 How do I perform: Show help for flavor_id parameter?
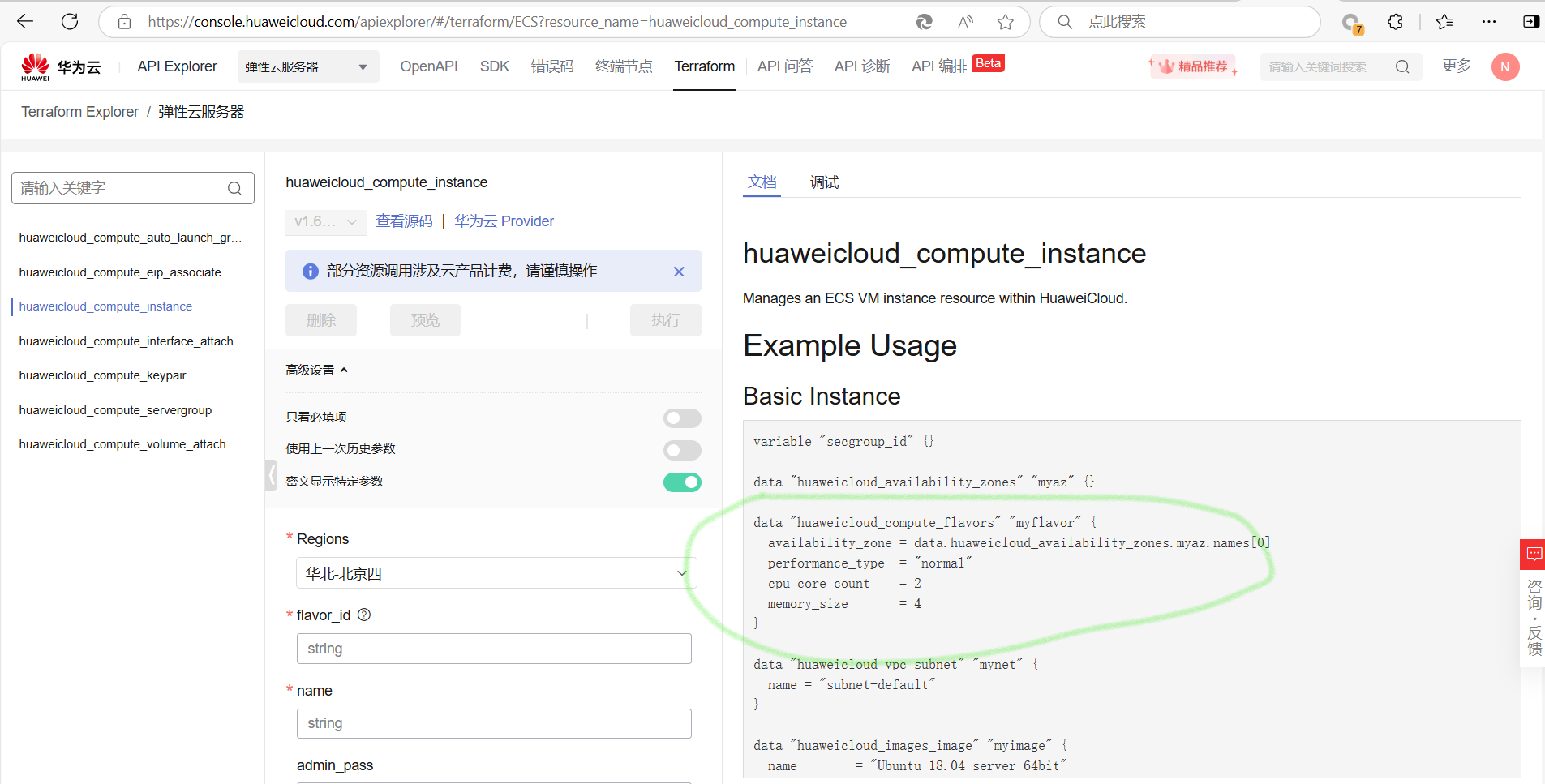[x=364, y=615]
